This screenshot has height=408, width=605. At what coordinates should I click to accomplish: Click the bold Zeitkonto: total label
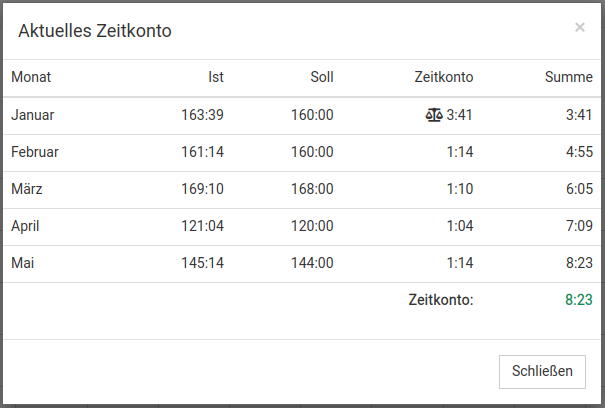pos(440,300)
